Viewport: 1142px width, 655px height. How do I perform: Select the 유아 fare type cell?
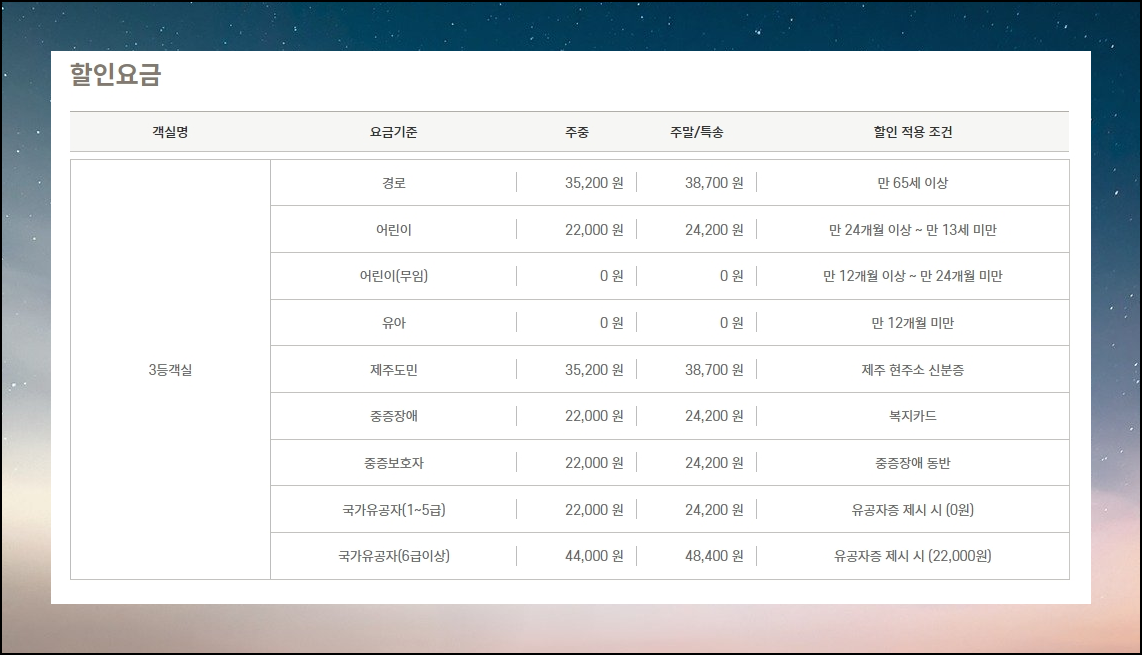click(393, 323)
